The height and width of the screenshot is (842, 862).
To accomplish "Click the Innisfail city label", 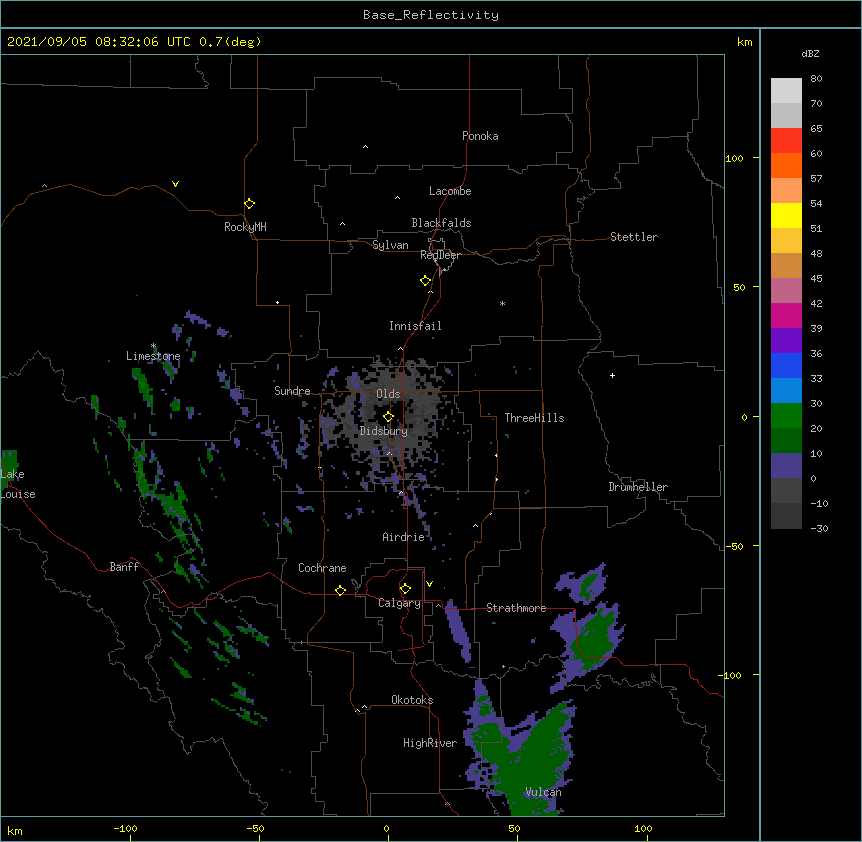I will coord(415,326).
